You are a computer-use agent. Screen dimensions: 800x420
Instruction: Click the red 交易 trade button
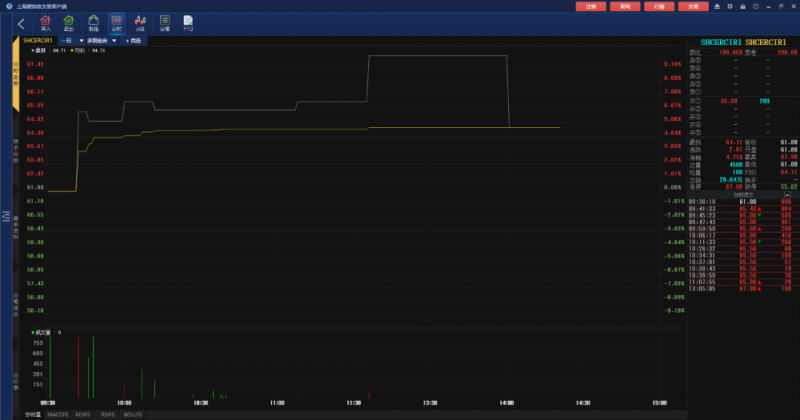coord(693,7)
